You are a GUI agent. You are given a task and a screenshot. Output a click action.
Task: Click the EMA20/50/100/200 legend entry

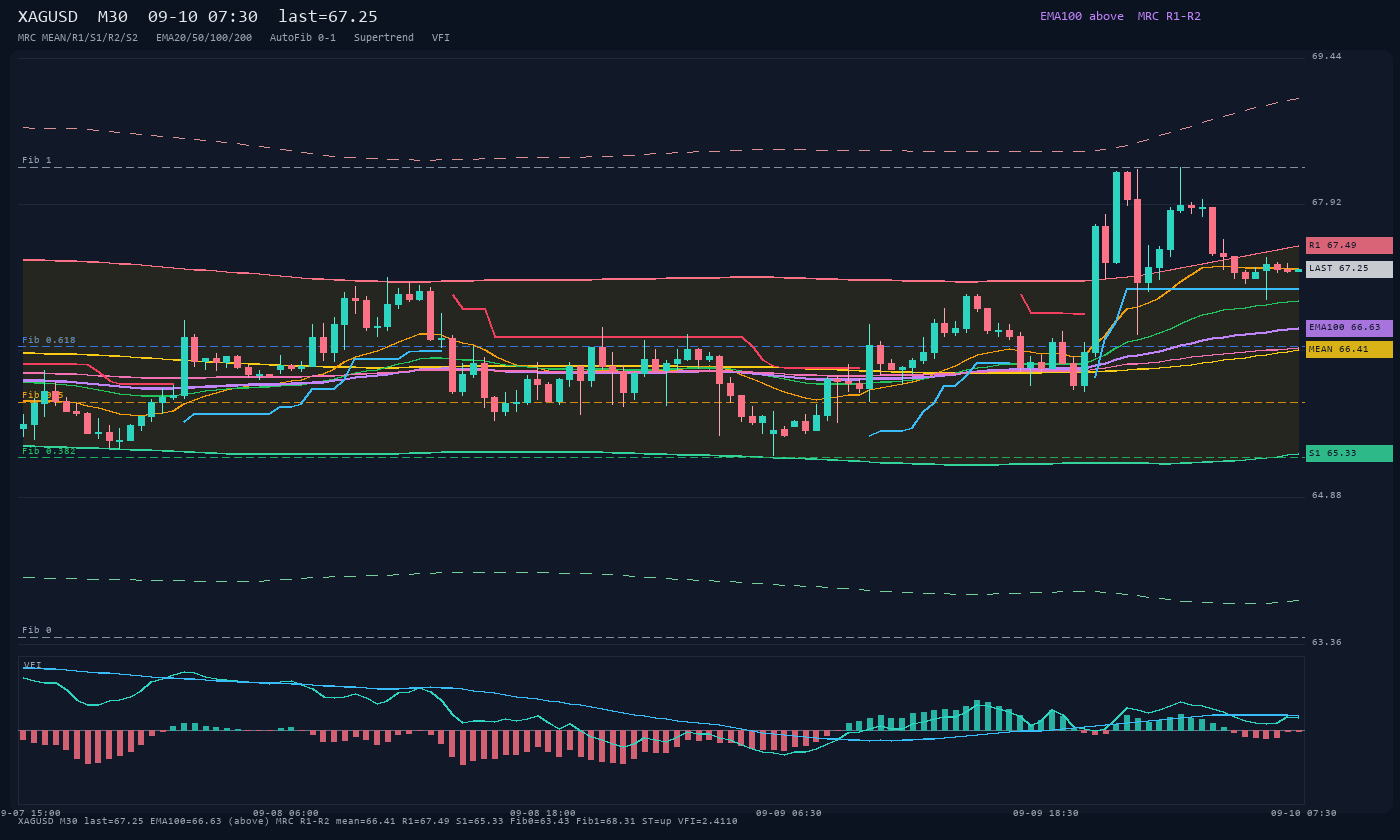[204, 38]
